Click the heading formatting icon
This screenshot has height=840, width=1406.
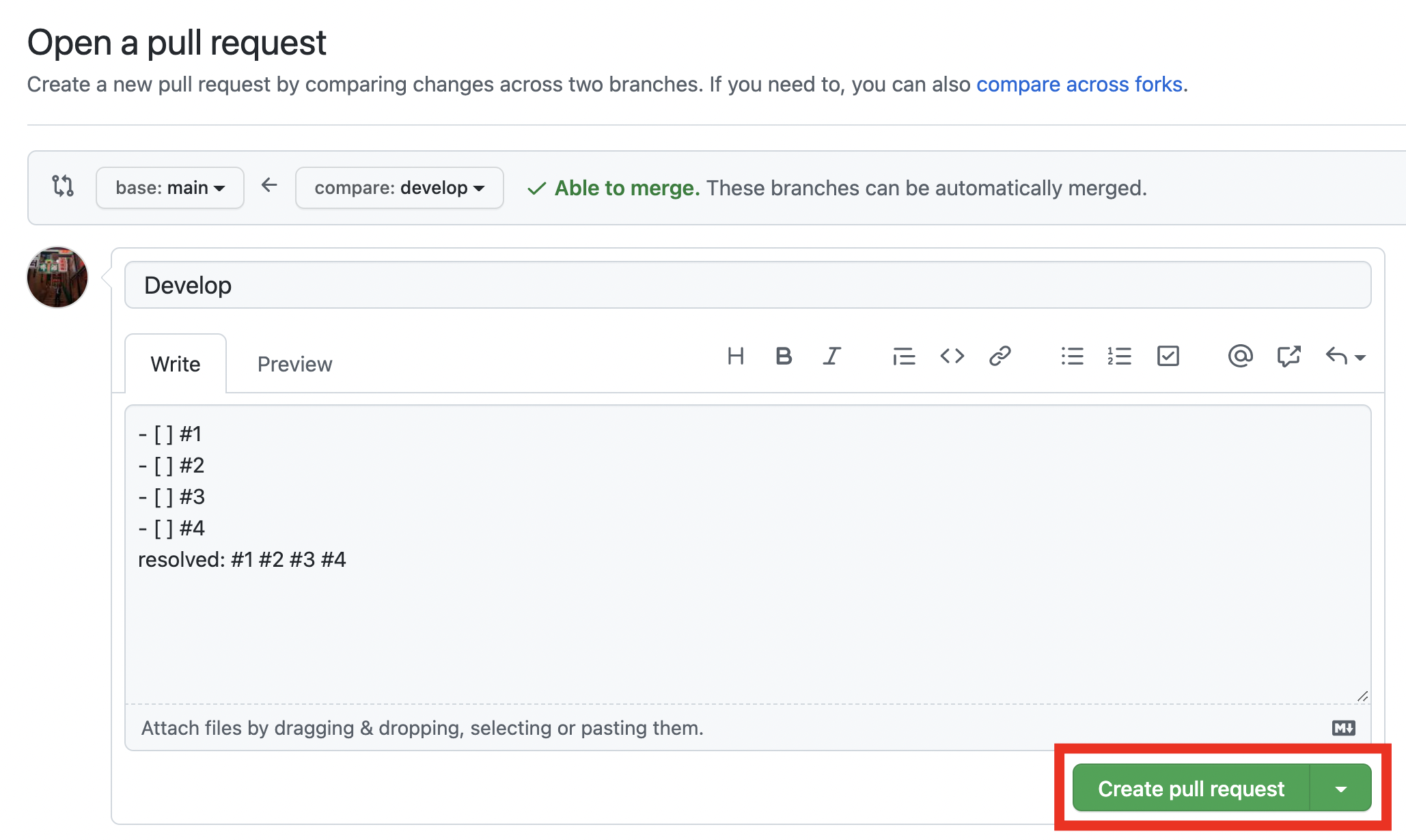[735, 356]
